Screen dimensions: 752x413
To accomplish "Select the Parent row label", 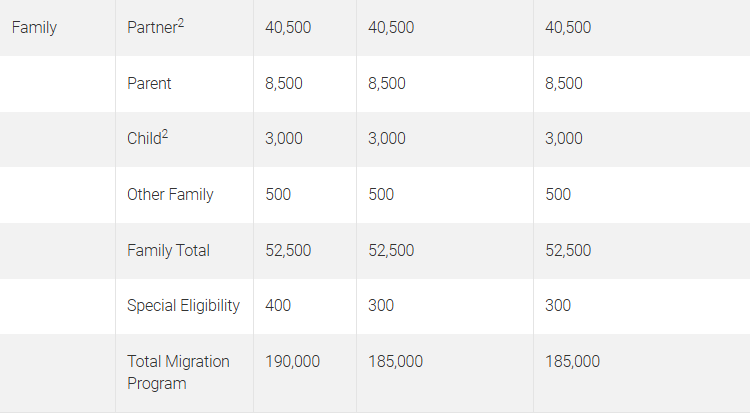I will point(149,84).
